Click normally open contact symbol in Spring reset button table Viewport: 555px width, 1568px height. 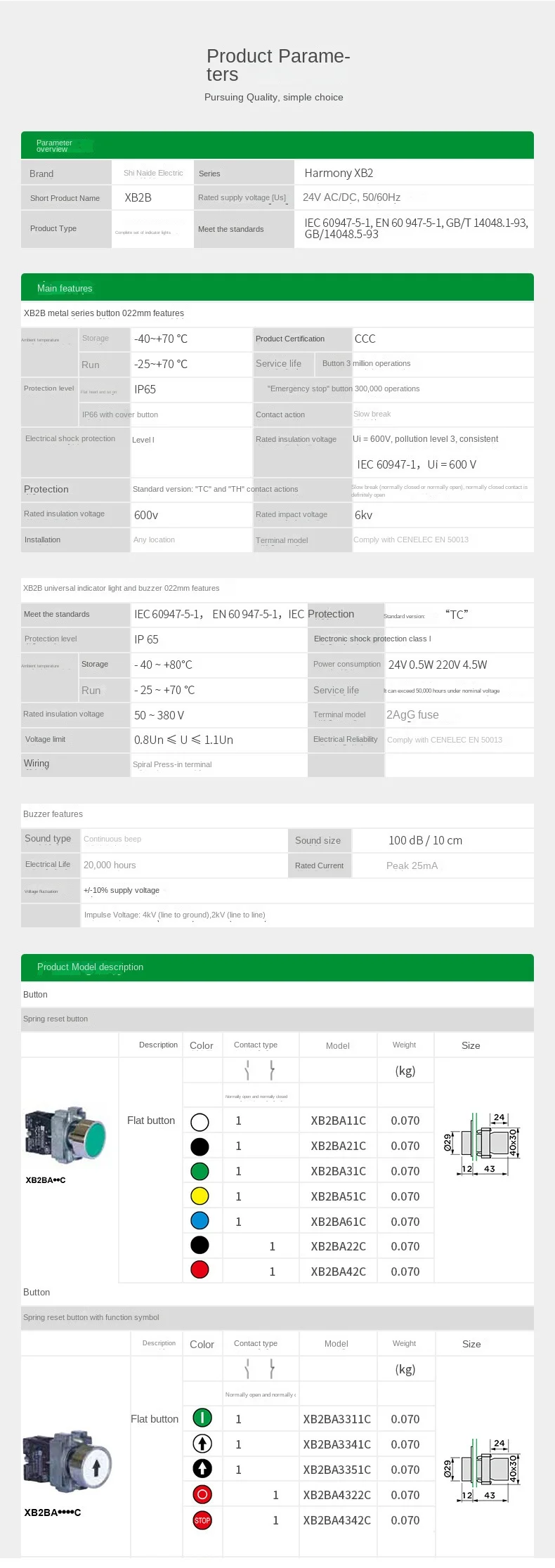tap(247, 1071)
